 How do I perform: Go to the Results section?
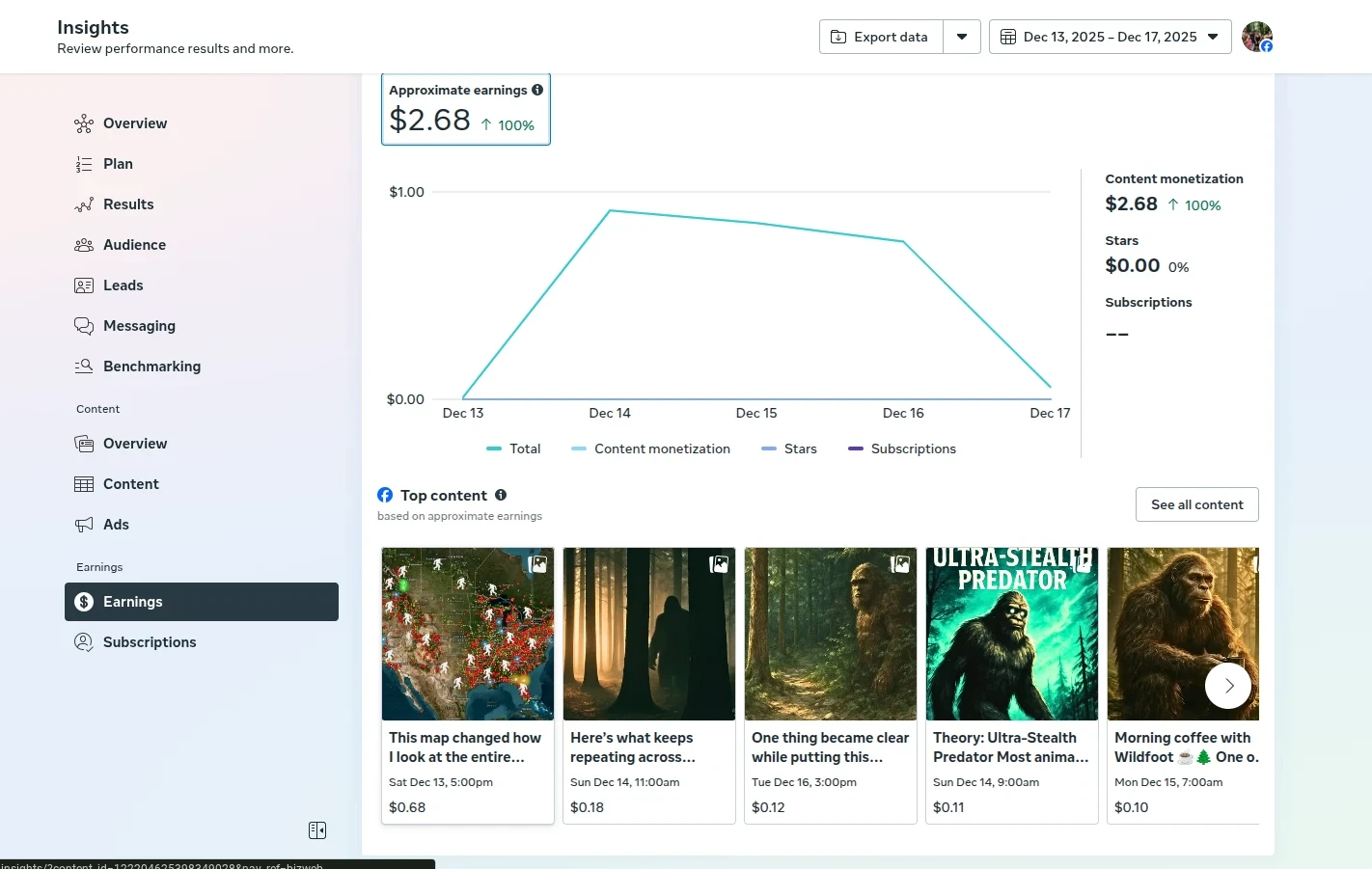[x=128, y=204]
